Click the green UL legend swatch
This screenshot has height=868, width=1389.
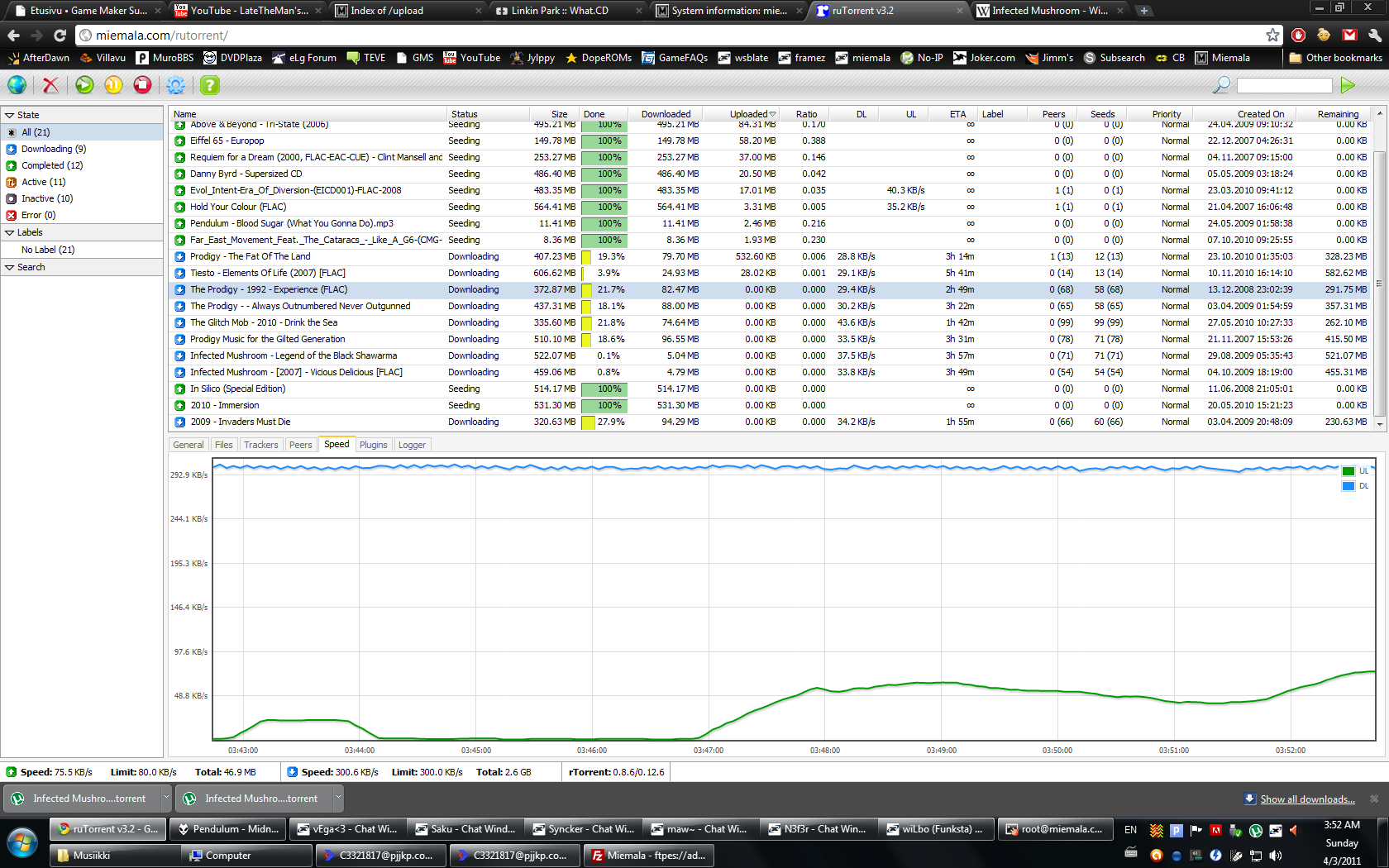(1348, 471)
